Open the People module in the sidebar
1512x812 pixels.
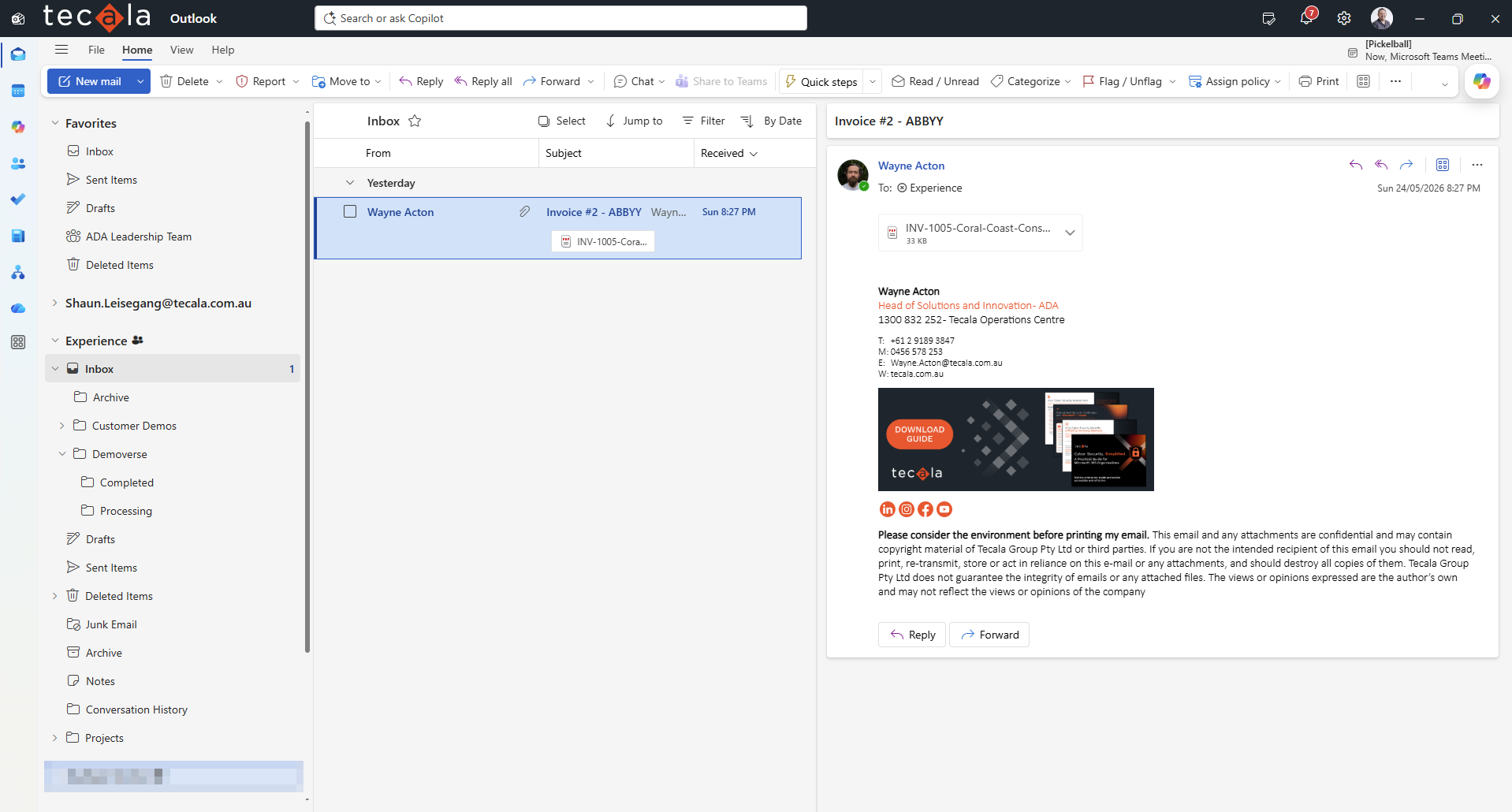pos(18,163)
